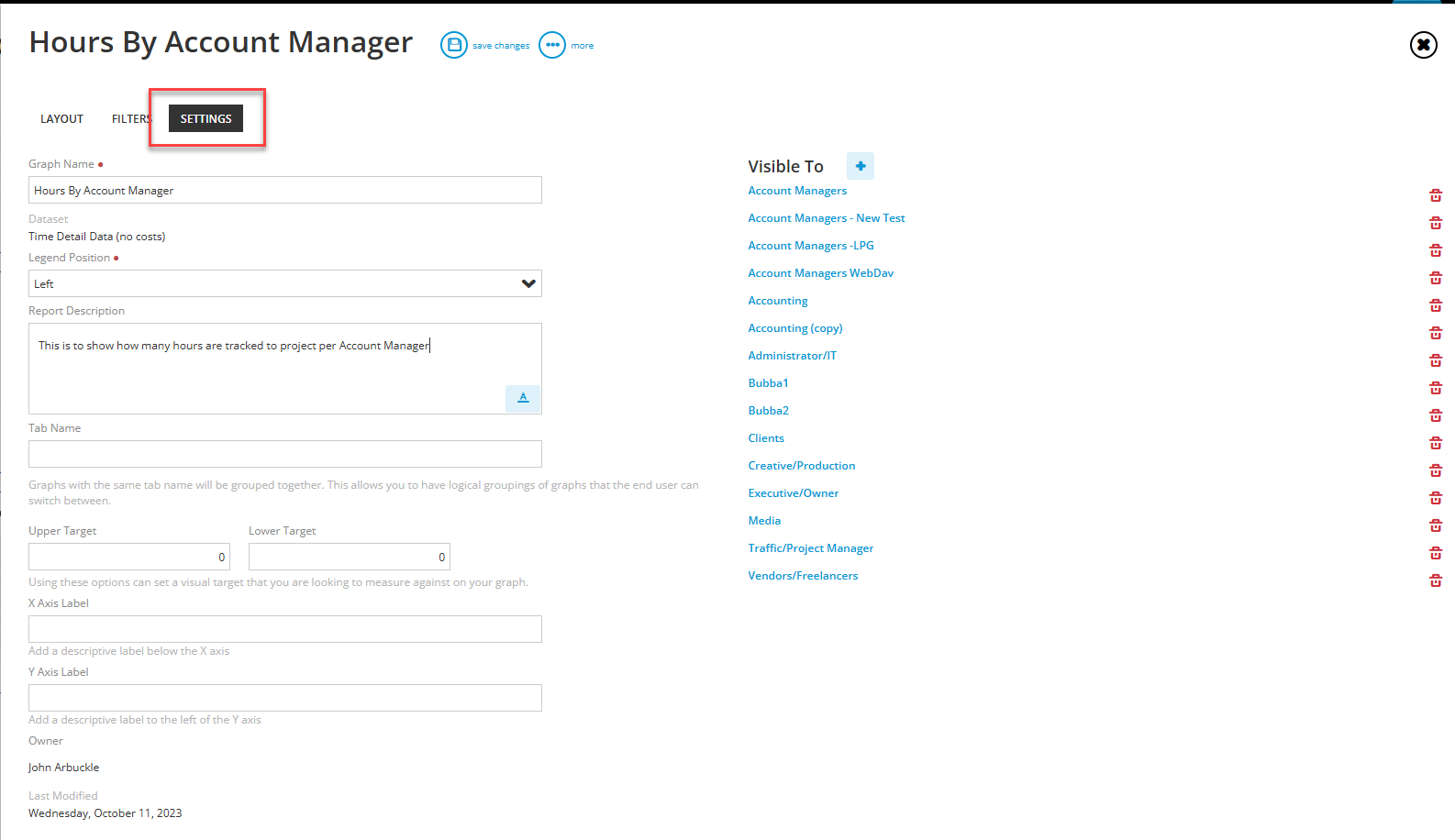Screen dimensions: 1455x840
Task: Open the Administrator/IT link
Action: coord(793,356)
